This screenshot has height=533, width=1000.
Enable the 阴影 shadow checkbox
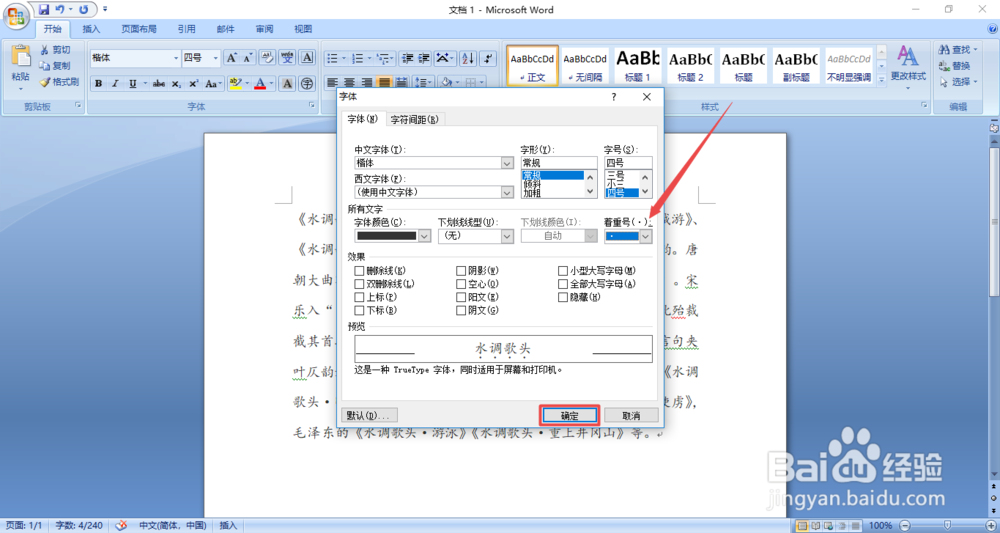pos(461,271)
